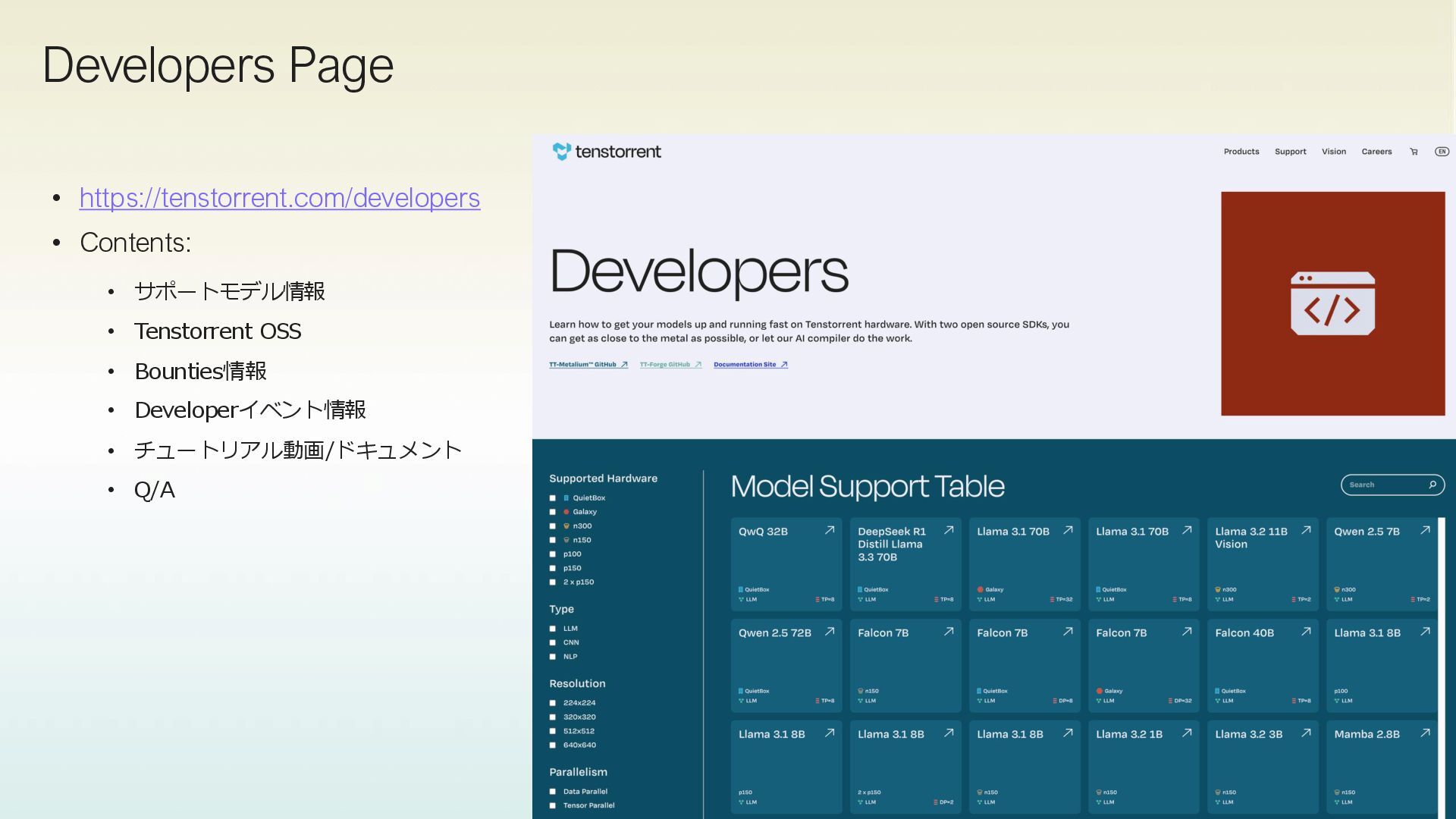1456x819 pixels.
Task: Toggle the LLM type checkbox
Action: point(553,629)
